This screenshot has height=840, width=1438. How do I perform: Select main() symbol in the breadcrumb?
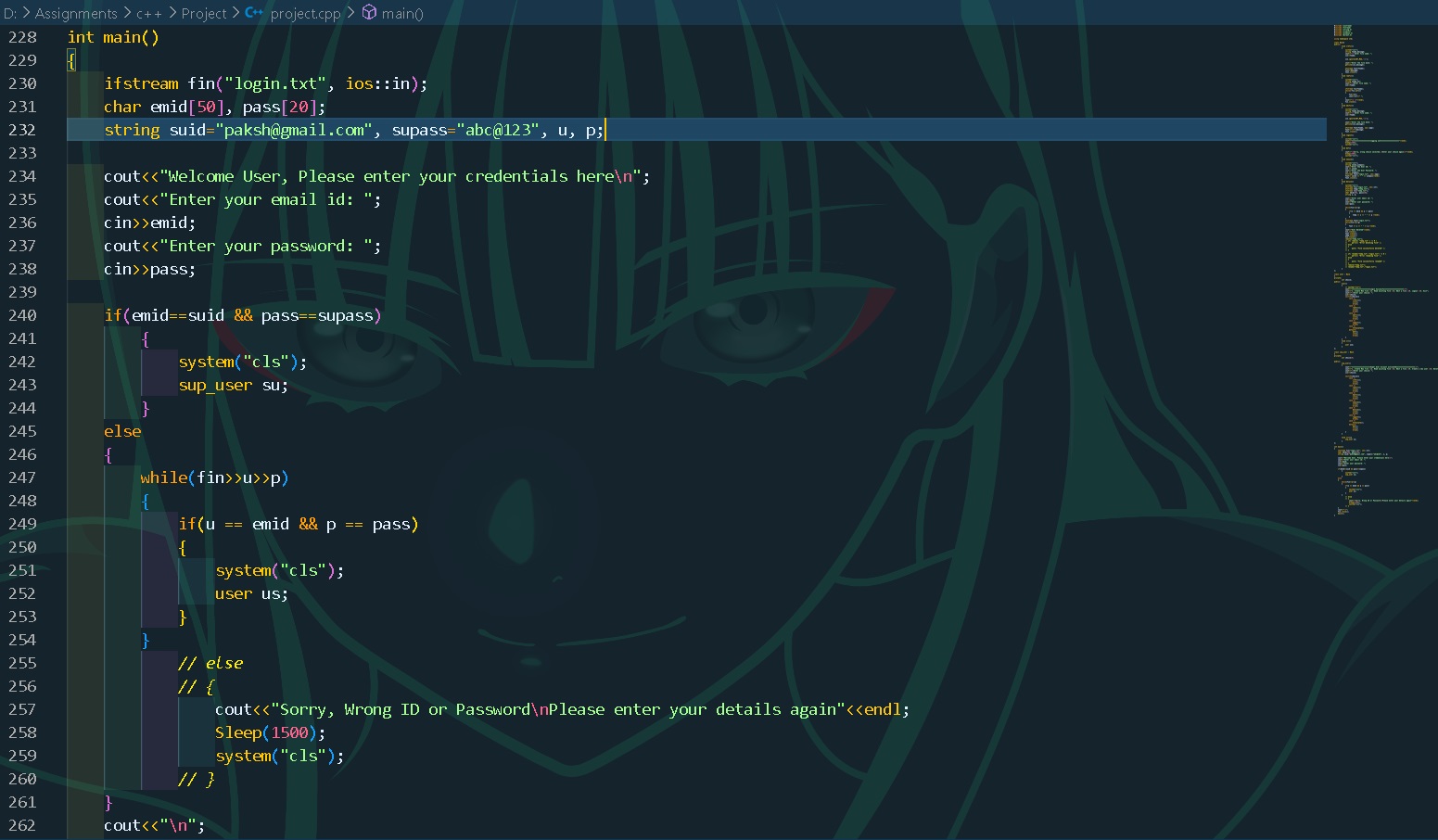(x=401, y=13)
